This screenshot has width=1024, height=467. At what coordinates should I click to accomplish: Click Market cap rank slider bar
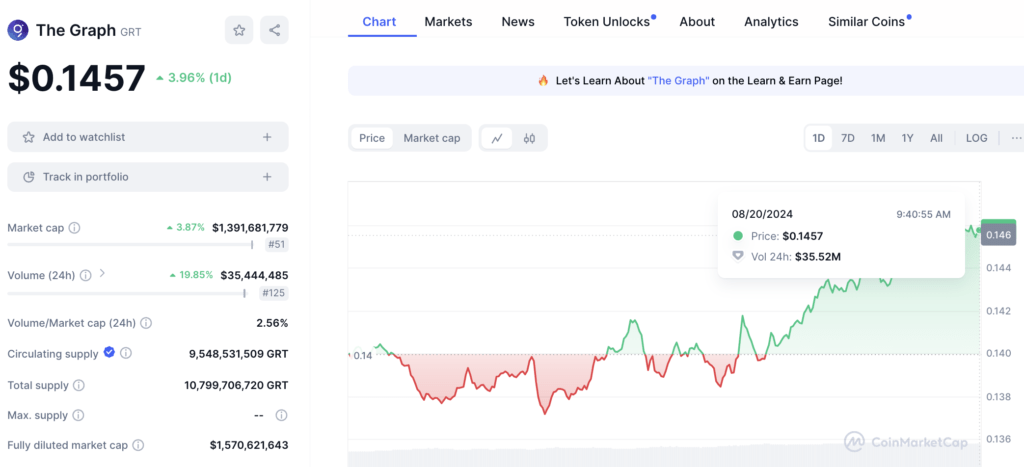pos(130,245)
